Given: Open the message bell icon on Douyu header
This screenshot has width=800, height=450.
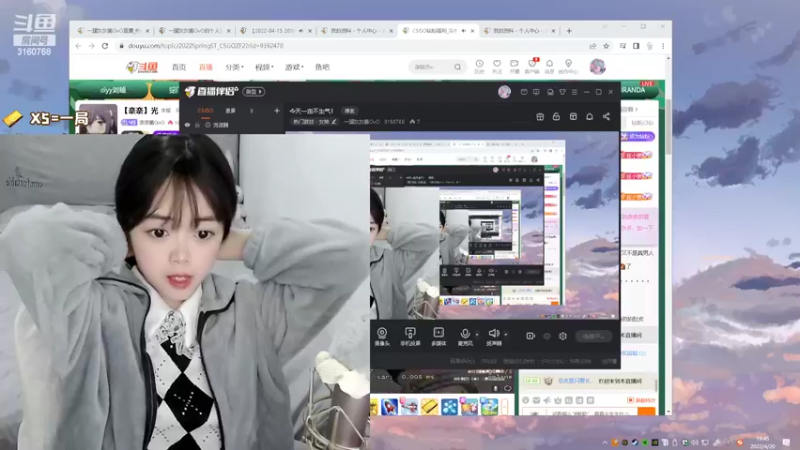Looking at the screenshot, I should (549, 66).
